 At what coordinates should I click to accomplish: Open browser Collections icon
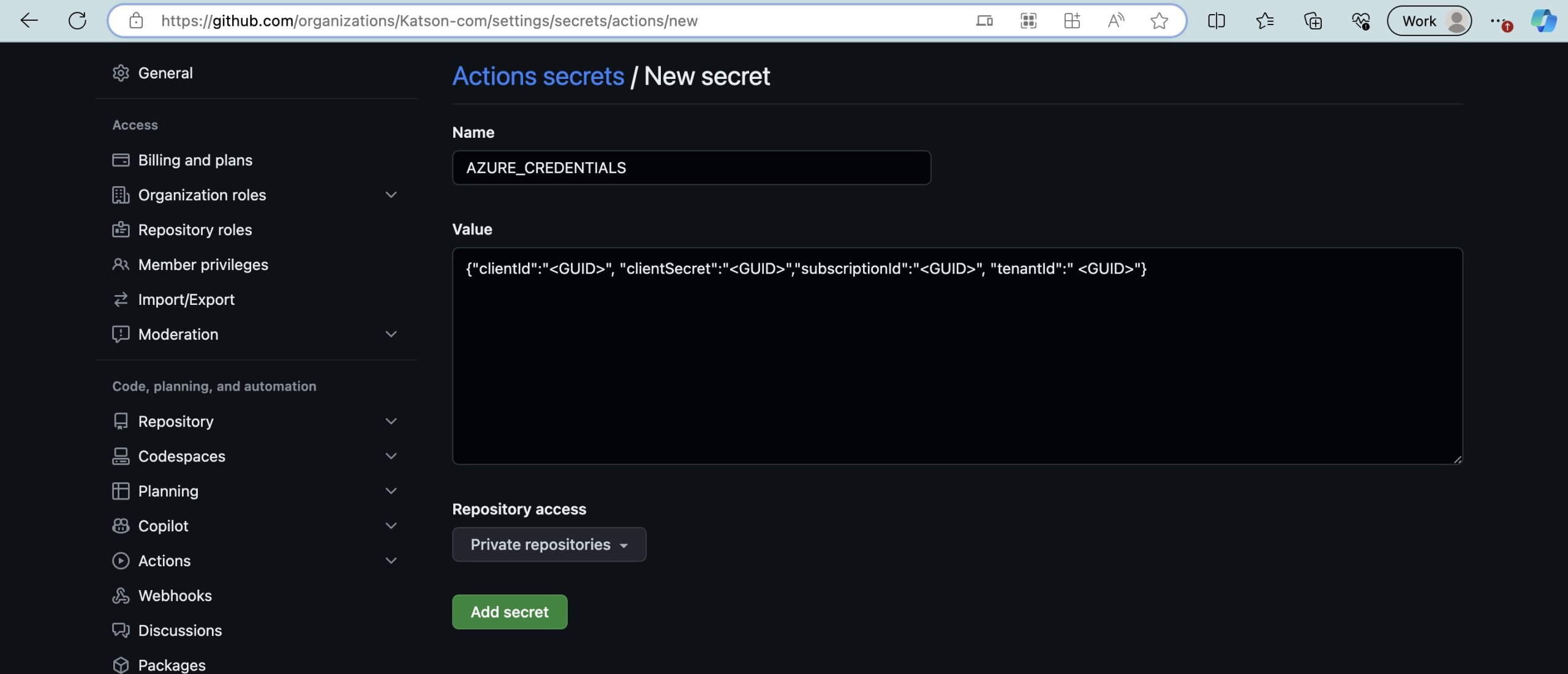(1313, 21)
